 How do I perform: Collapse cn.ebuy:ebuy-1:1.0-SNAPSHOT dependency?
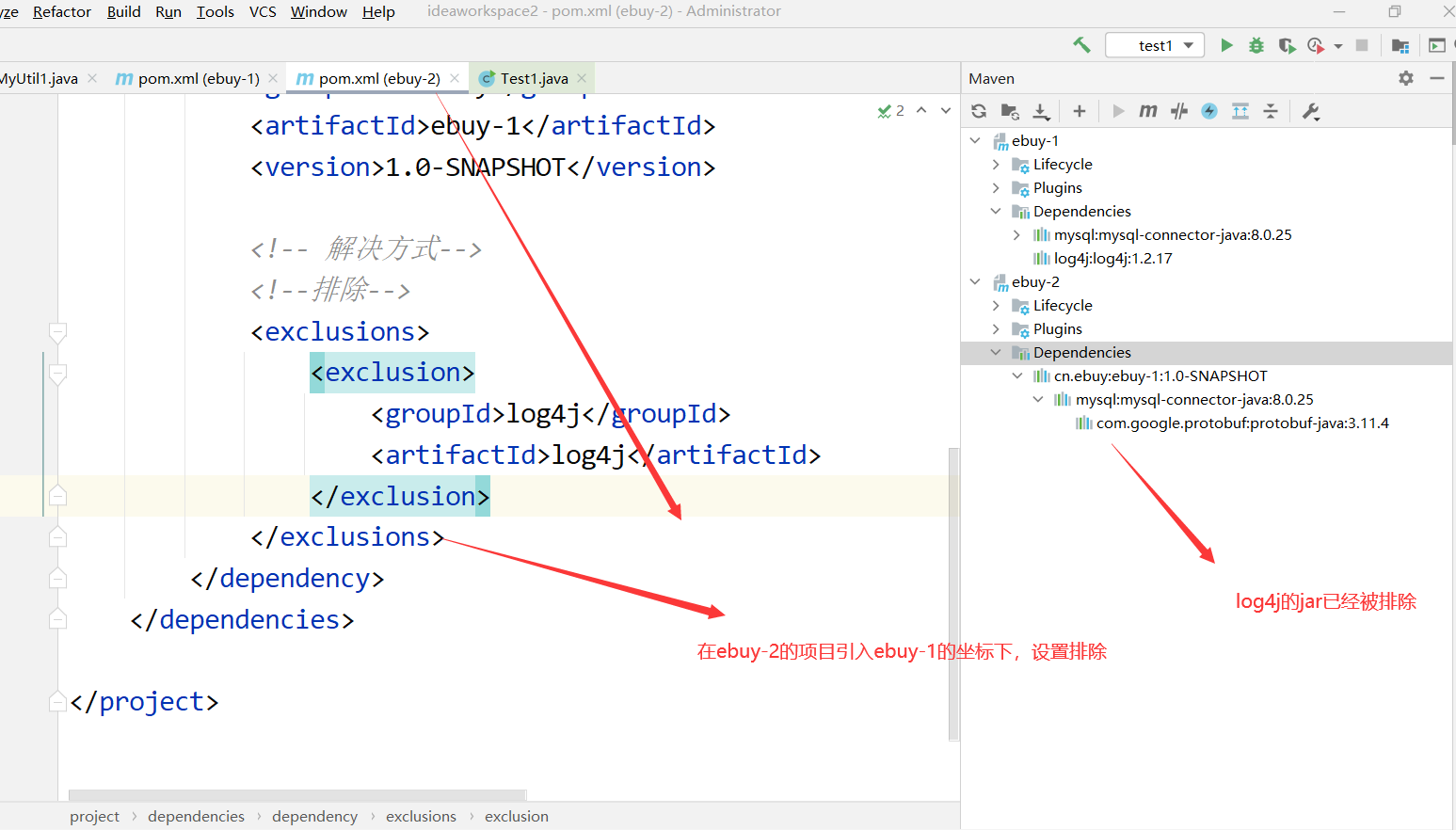point(1016,375)
